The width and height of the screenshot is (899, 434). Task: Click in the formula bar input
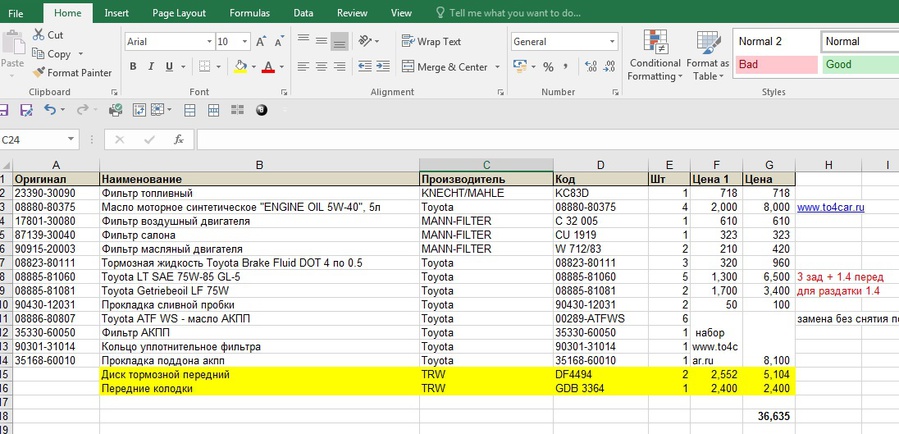click(548, 139)
